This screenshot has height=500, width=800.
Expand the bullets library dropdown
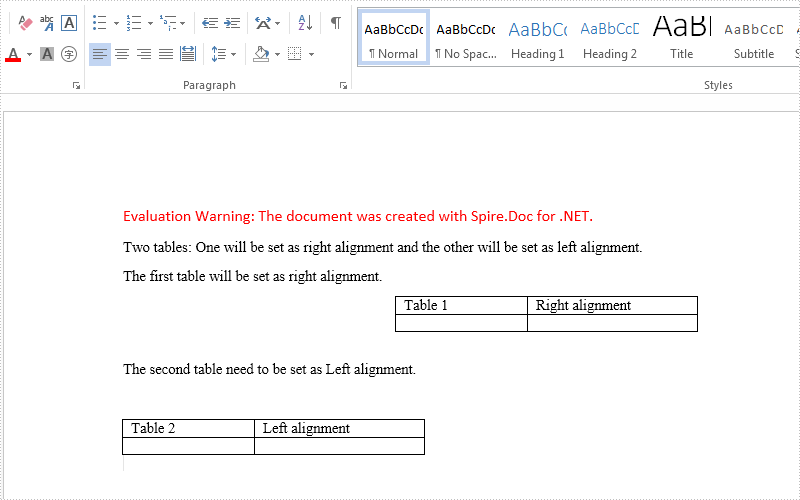click(116, 23)
